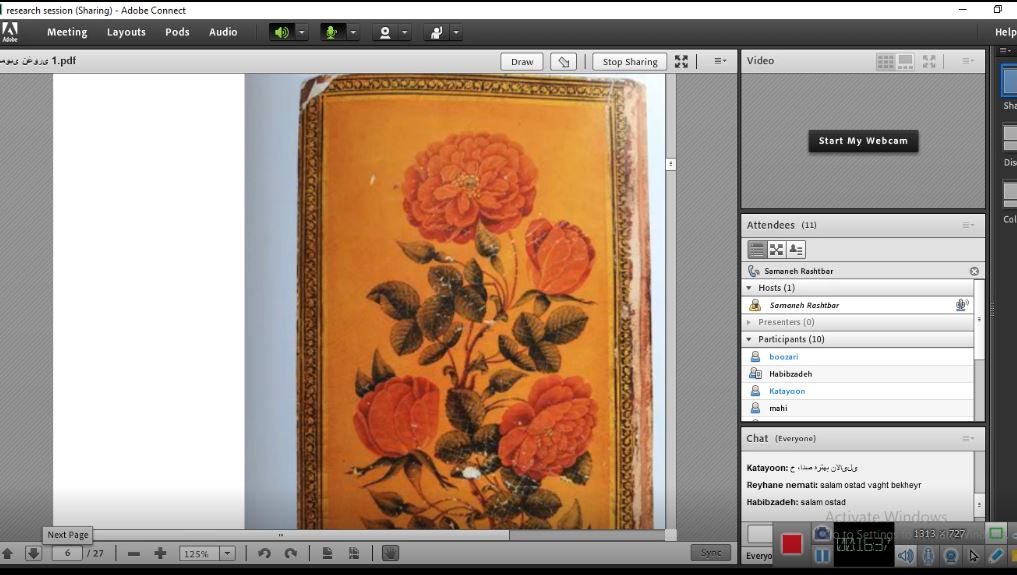Click the zoom out minus icon

click(134, 554)
